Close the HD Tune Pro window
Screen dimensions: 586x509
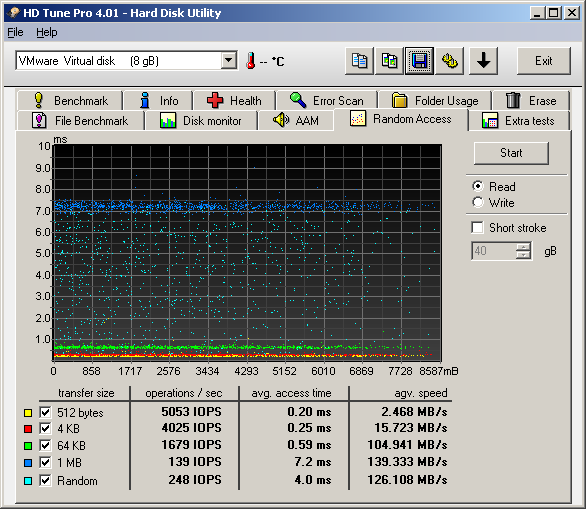pyautogui.click(x=572, y=13)
